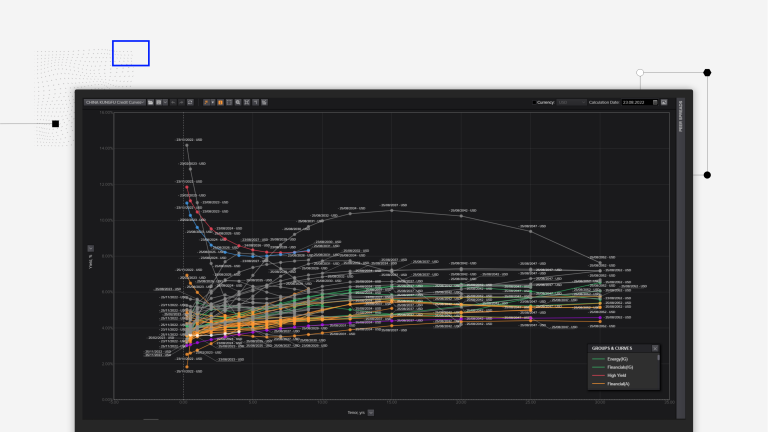Open the CHINA KUNGFU Credit Curves dropdown
Screen dimensions: 768x432
[115, 102]
